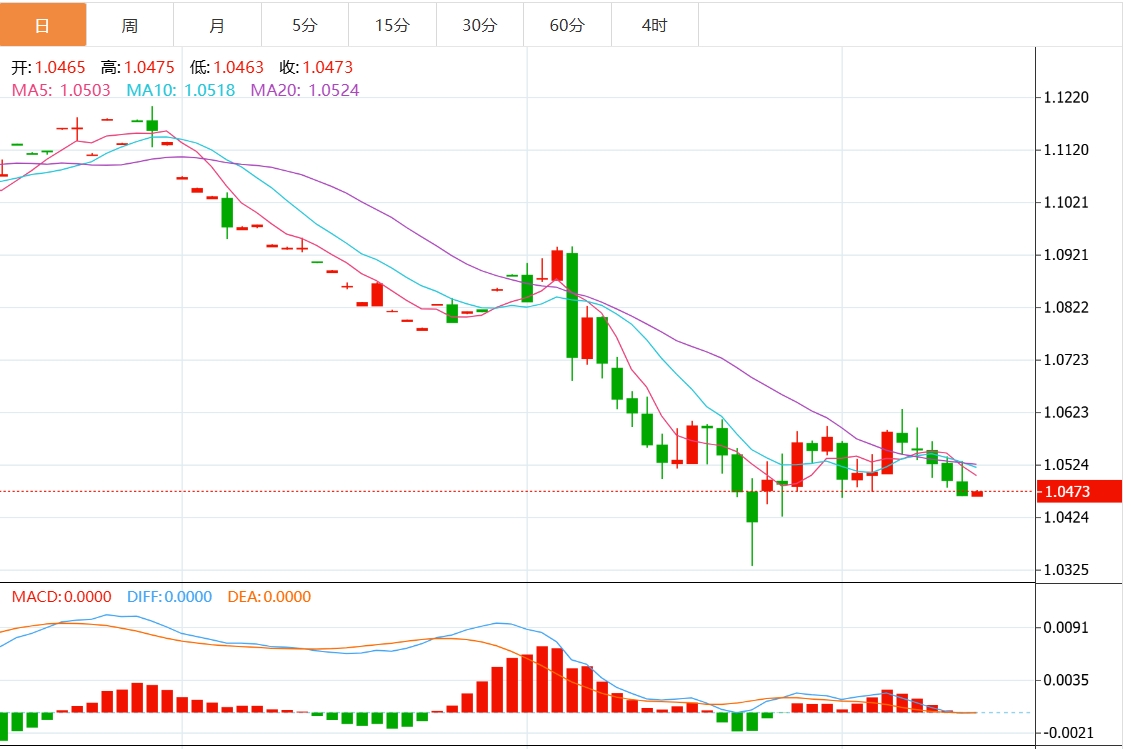The height and width of the screenshot is (749, 1131).
Task: Click the 1.0424 price axis label
Action: [x=1066, y=517]
